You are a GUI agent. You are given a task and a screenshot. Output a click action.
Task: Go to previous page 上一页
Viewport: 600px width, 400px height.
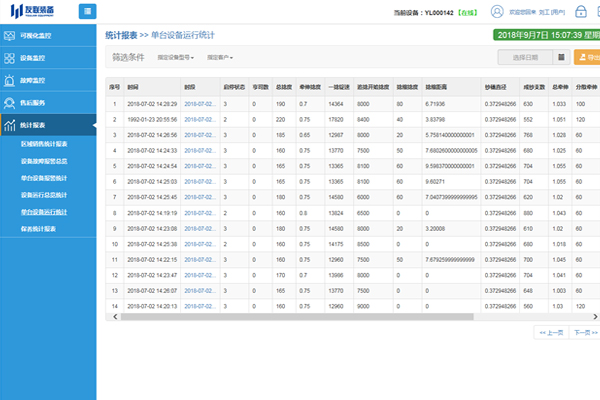click(550, 331)
